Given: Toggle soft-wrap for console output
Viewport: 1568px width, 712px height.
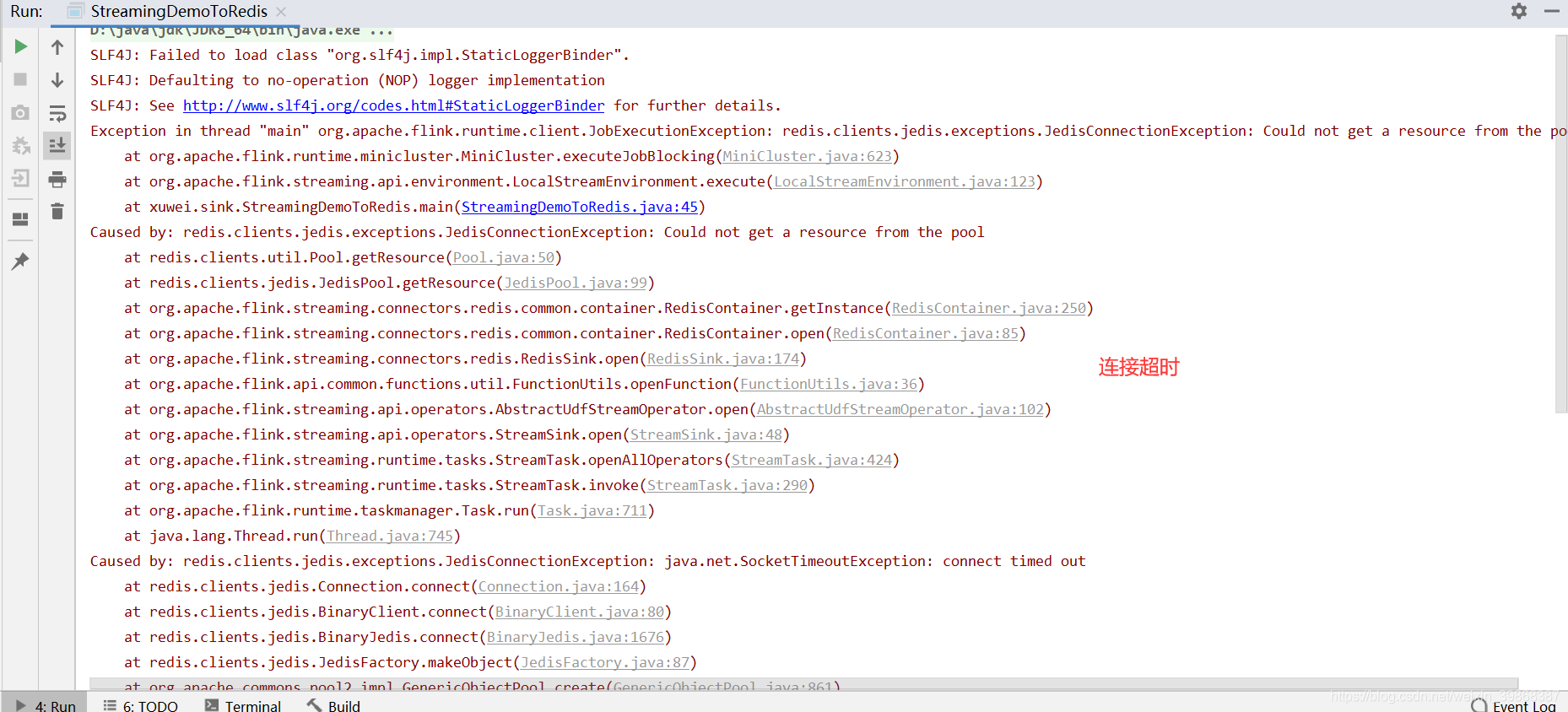Looking at the screenshot, I should pyautogui.click(x=57, y=113).
